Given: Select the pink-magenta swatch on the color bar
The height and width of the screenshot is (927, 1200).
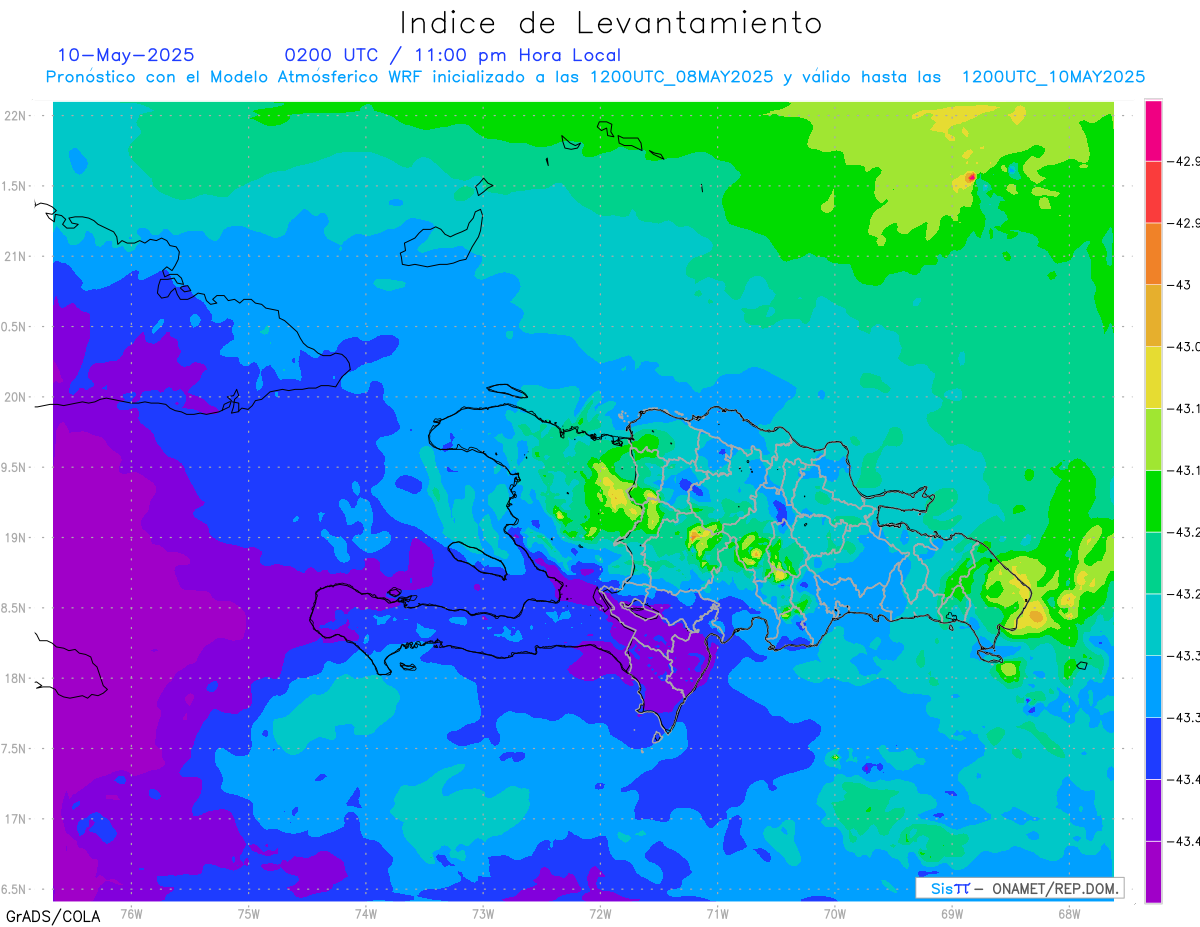Looking at the screenshot, I should (1153, 131).
